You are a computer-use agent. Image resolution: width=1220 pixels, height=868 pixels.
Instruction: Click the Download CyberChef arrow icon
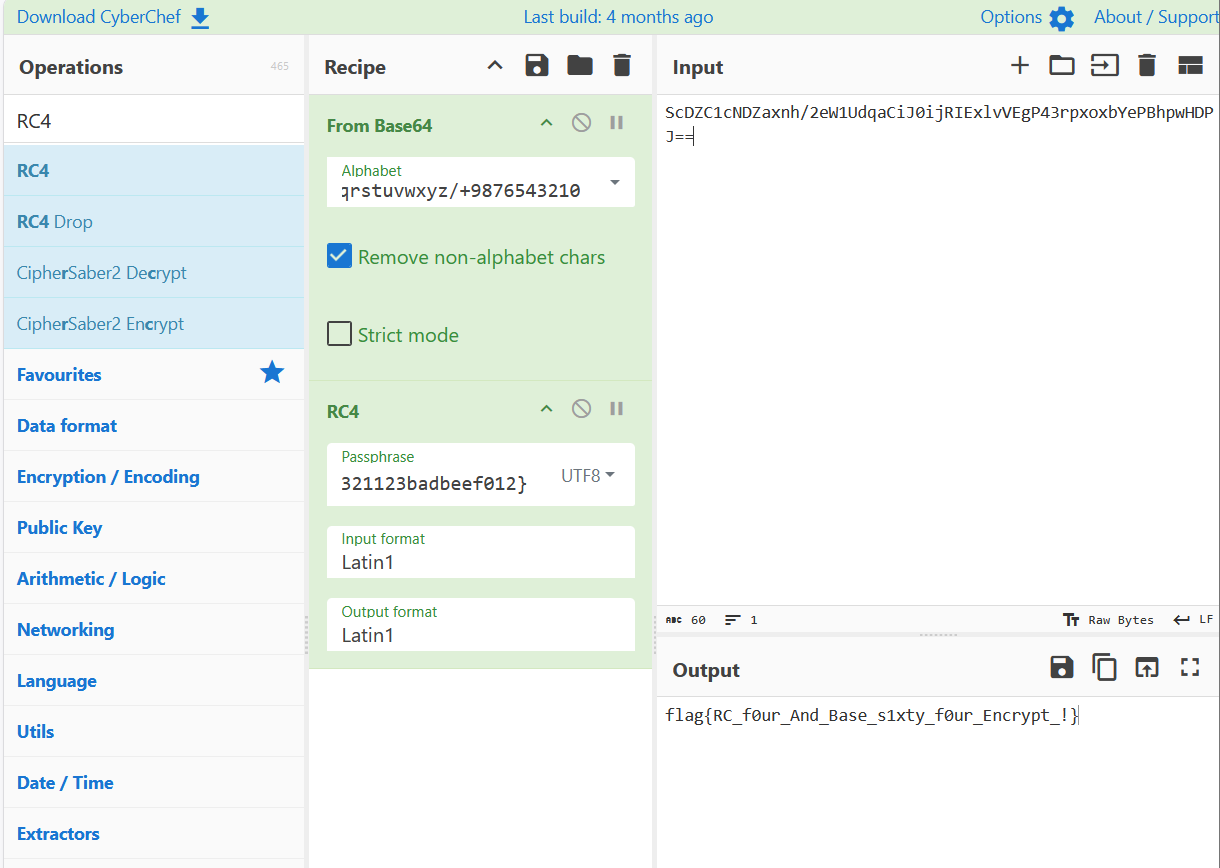[200, 18]
